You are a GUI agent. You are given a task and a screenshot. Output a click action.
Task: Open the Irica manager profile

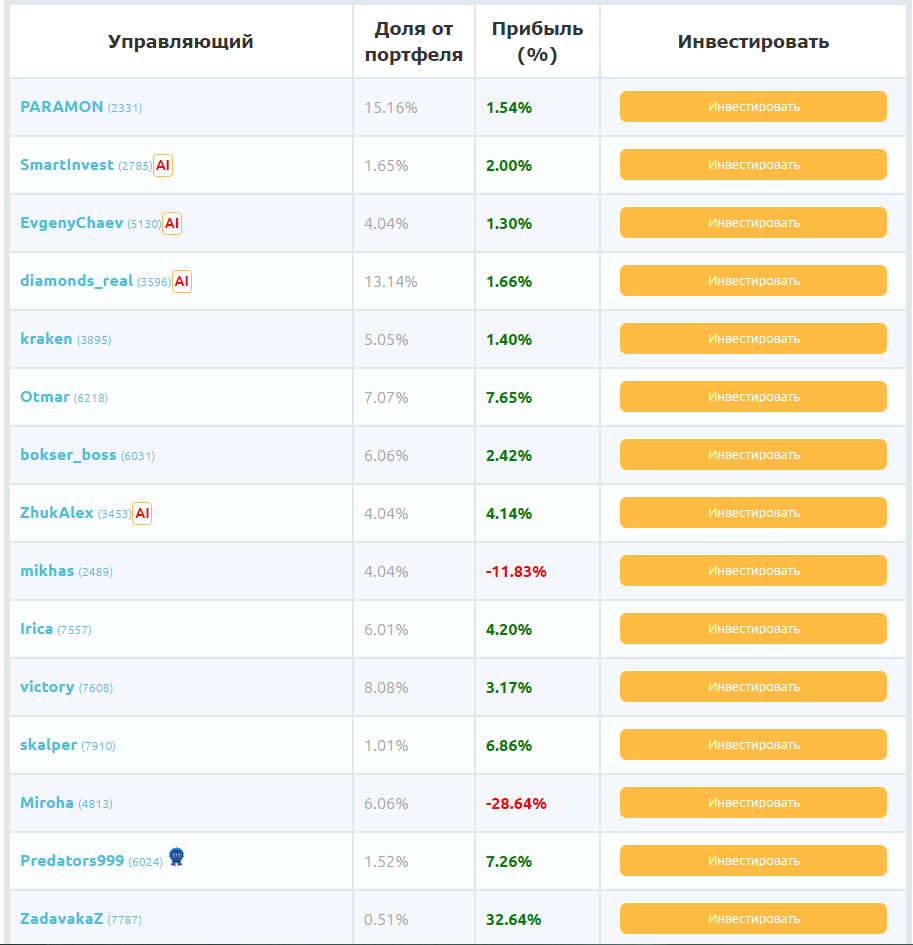[36, 629]
